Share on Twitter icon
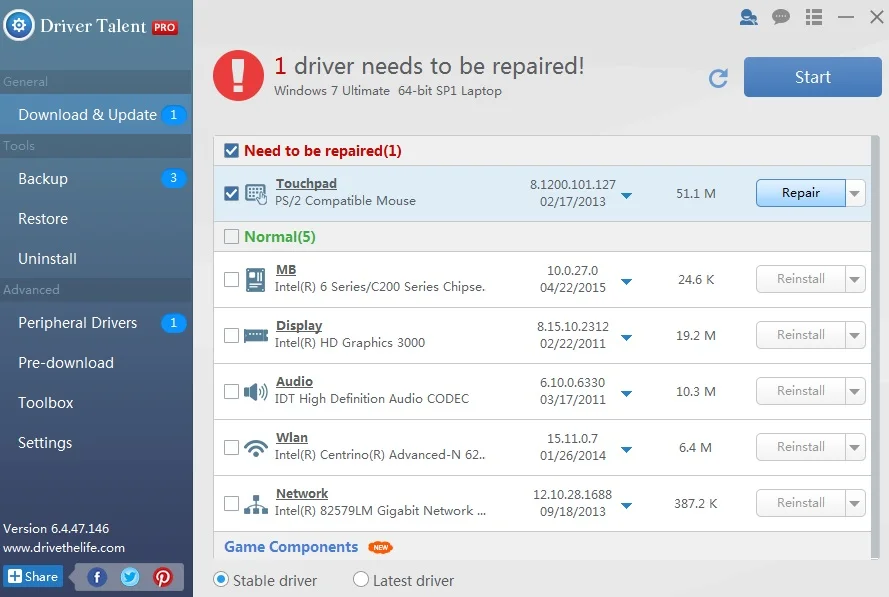889x597 pixels. click(130, 577)
